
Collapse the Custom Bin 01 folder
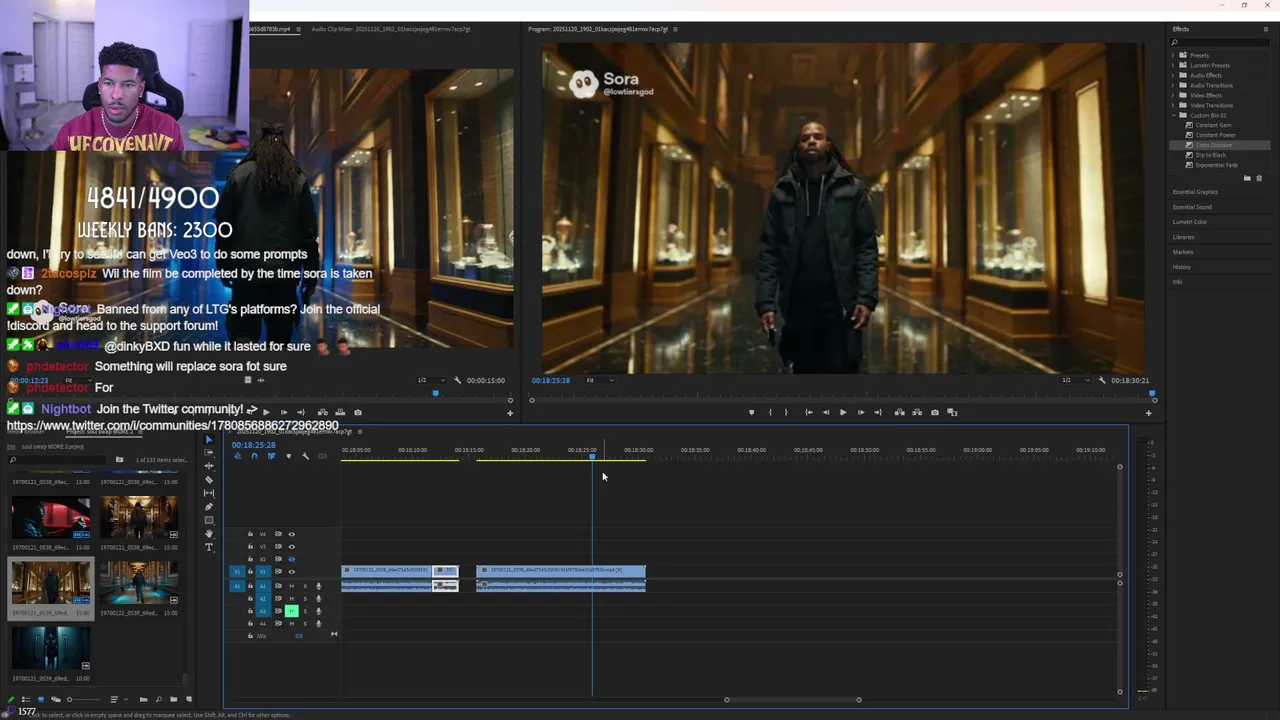1174,115
